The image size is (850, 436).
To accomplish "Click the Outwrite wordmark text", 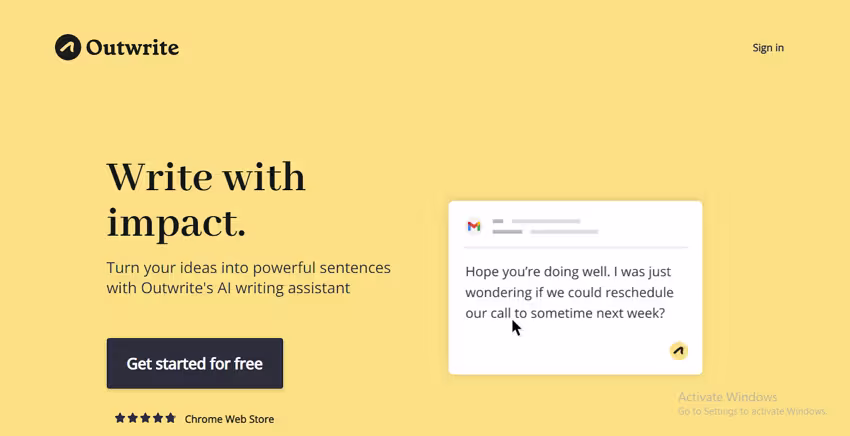I will [x=132, y=47].
